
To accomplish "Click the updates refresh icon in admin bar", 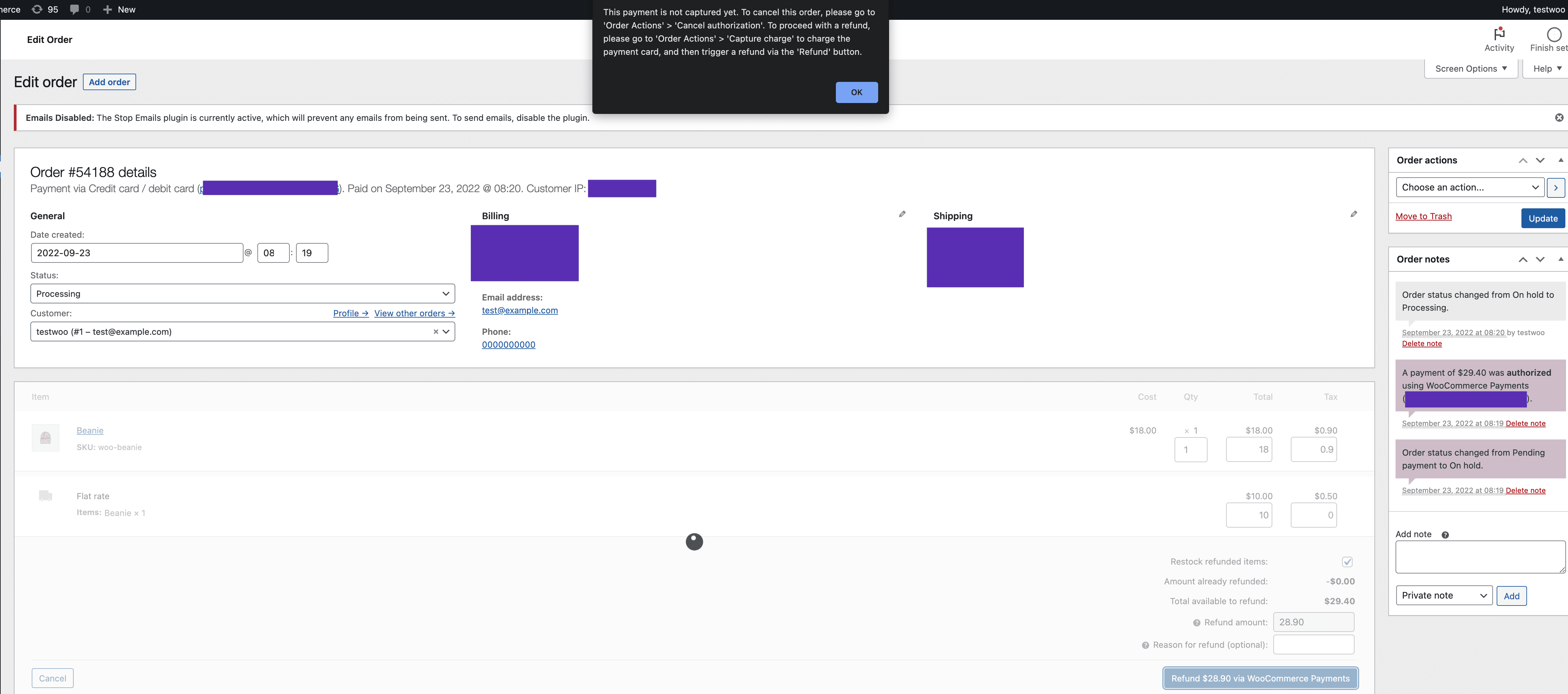I will point(37,9).
